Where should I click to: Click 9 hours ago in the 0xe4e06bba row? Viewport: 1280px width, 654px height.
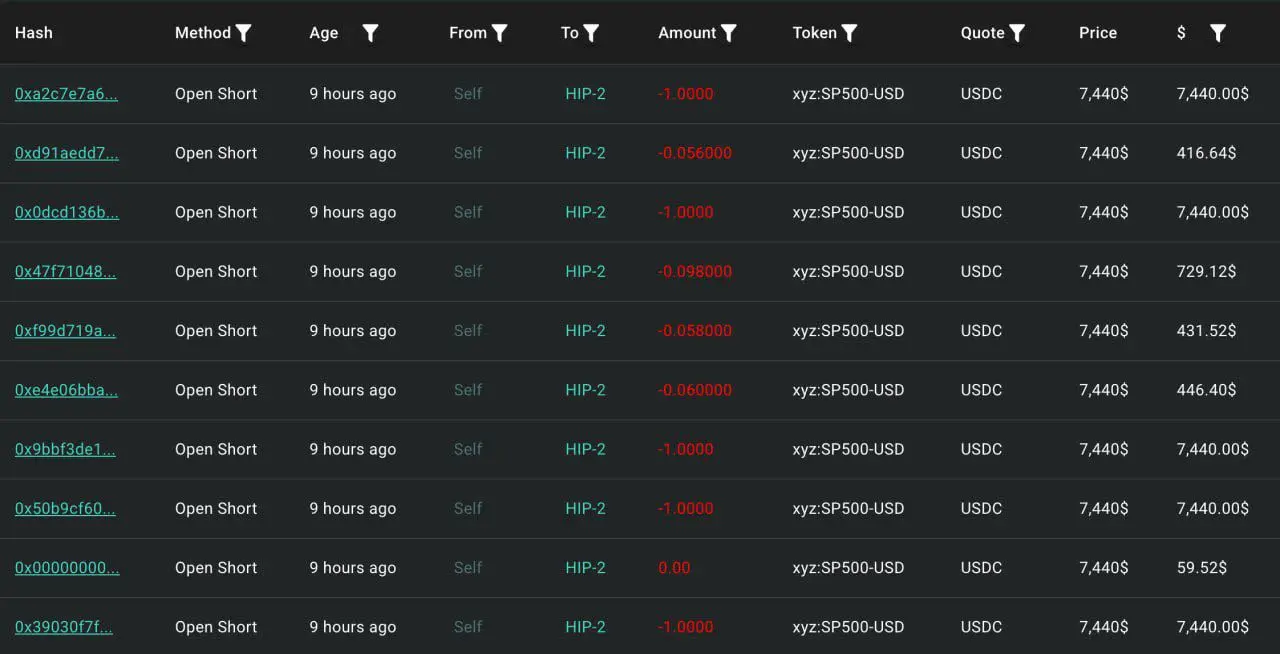352,390
